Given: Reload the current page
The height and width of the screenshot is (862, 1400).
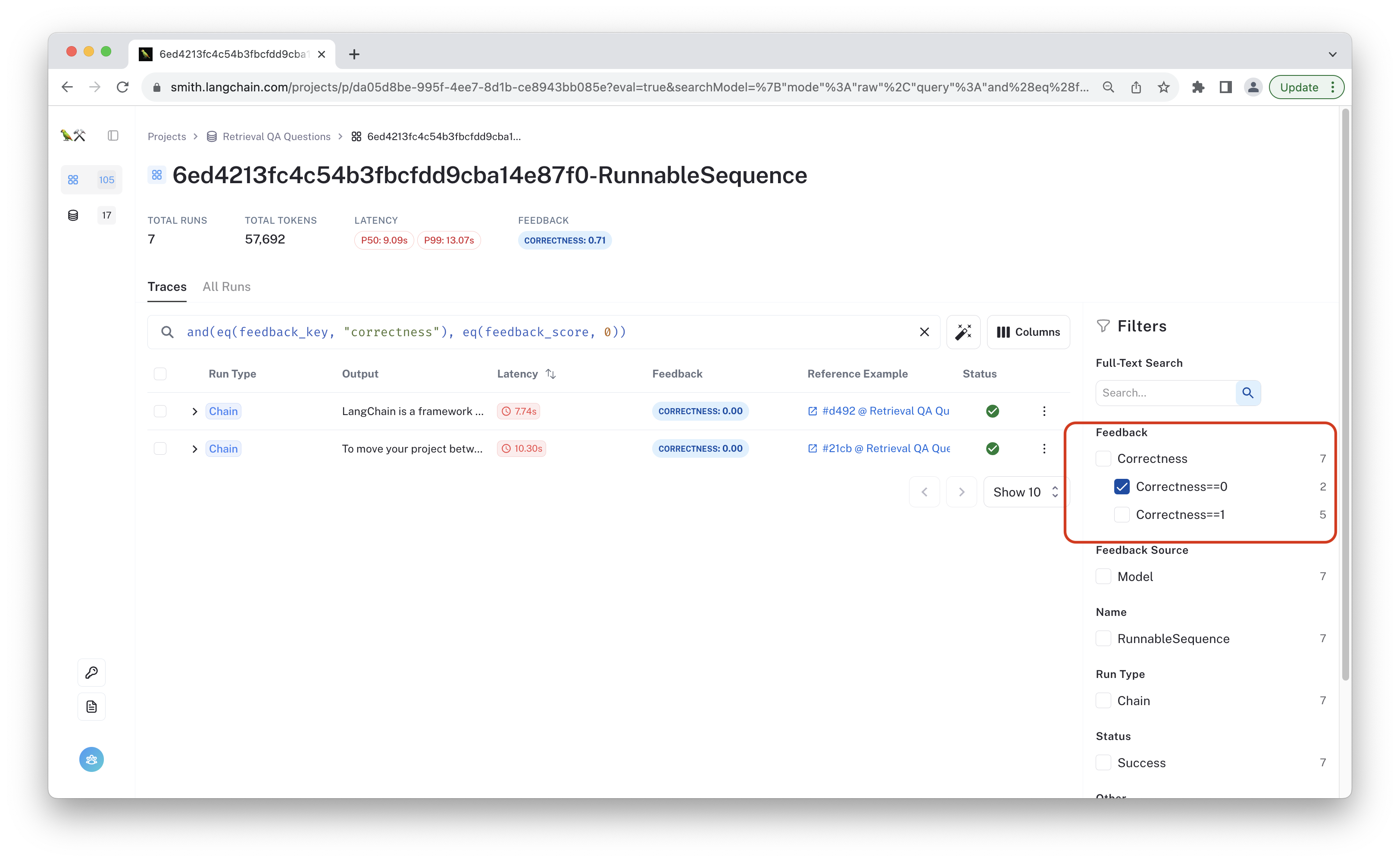Looking at the screenshot, I should (x=122, y=87).
